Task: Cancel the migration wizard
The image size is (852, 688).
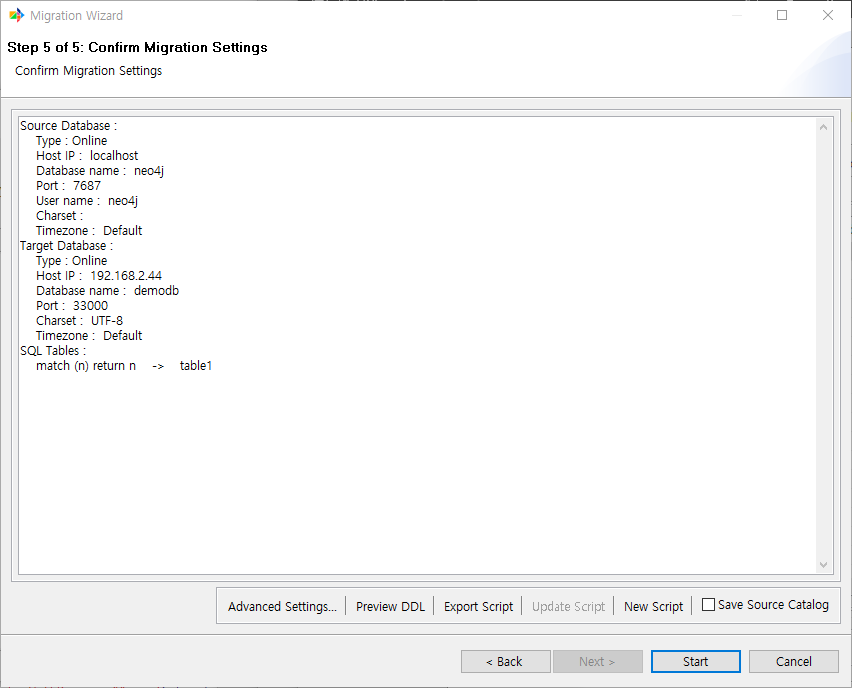Action: pos(794,661)
